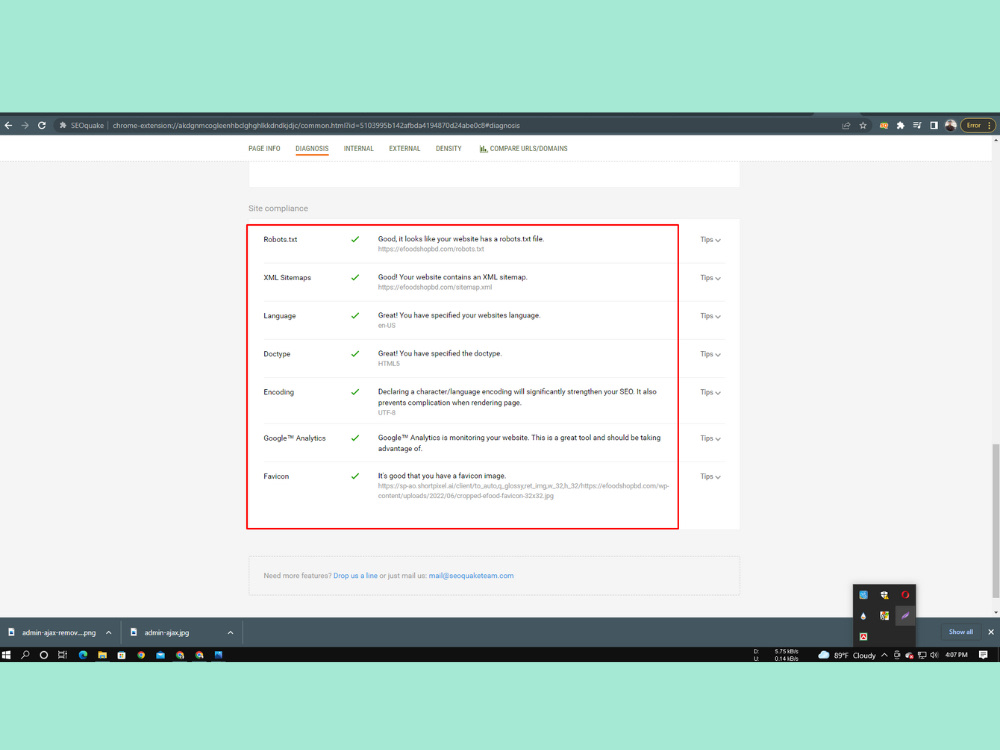Click the mail@seoquaketeam.com link
The height and width of the screenshot is (750, 1000).
(x=471, y=576)
